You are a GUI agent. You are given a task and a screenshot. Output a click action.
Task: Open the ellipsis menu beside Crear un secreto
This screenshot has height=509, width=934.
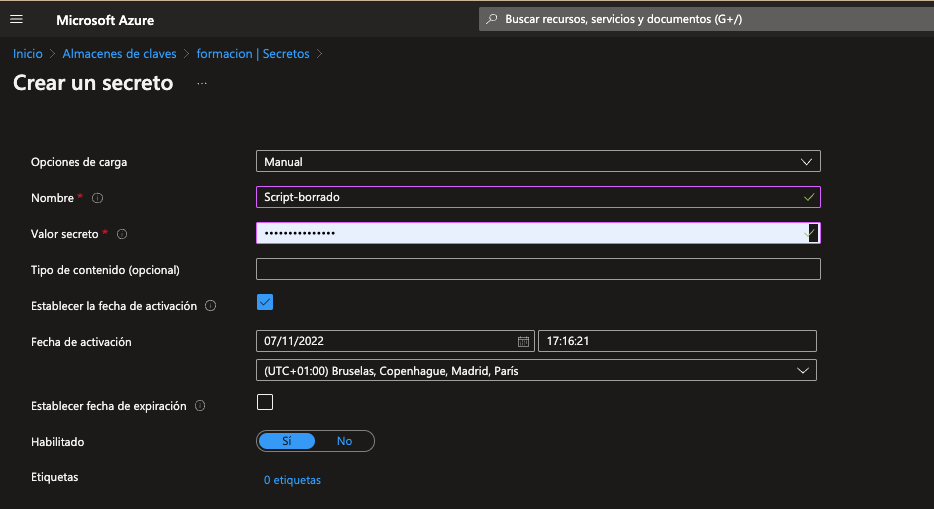tap(202, 84)
